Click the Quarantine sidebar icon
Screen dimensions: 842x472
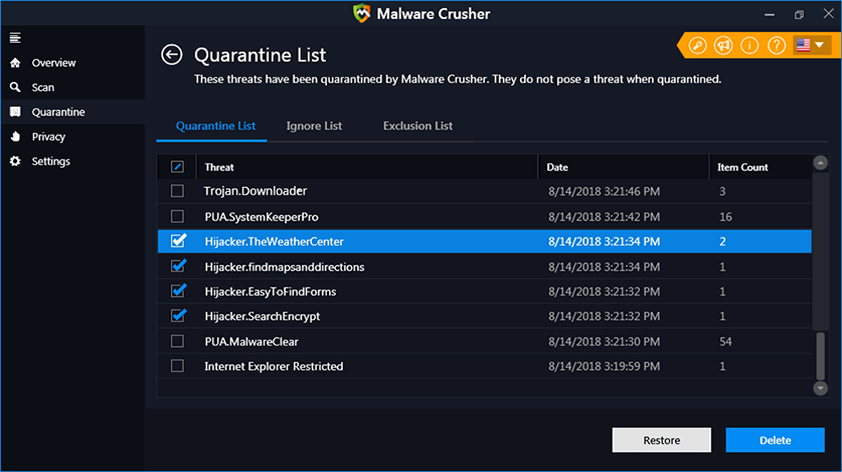click(15, 112)
